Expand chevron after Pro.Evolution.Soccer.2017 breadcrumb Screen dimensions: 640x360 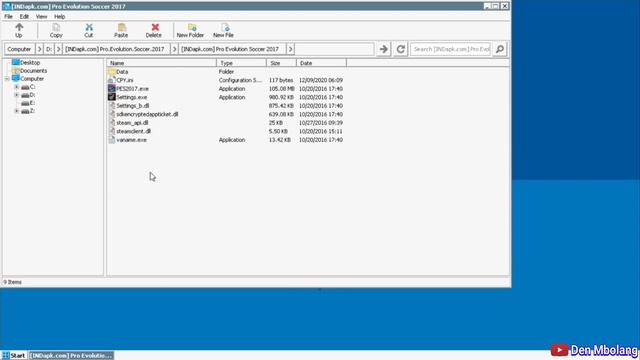(174, 49)
